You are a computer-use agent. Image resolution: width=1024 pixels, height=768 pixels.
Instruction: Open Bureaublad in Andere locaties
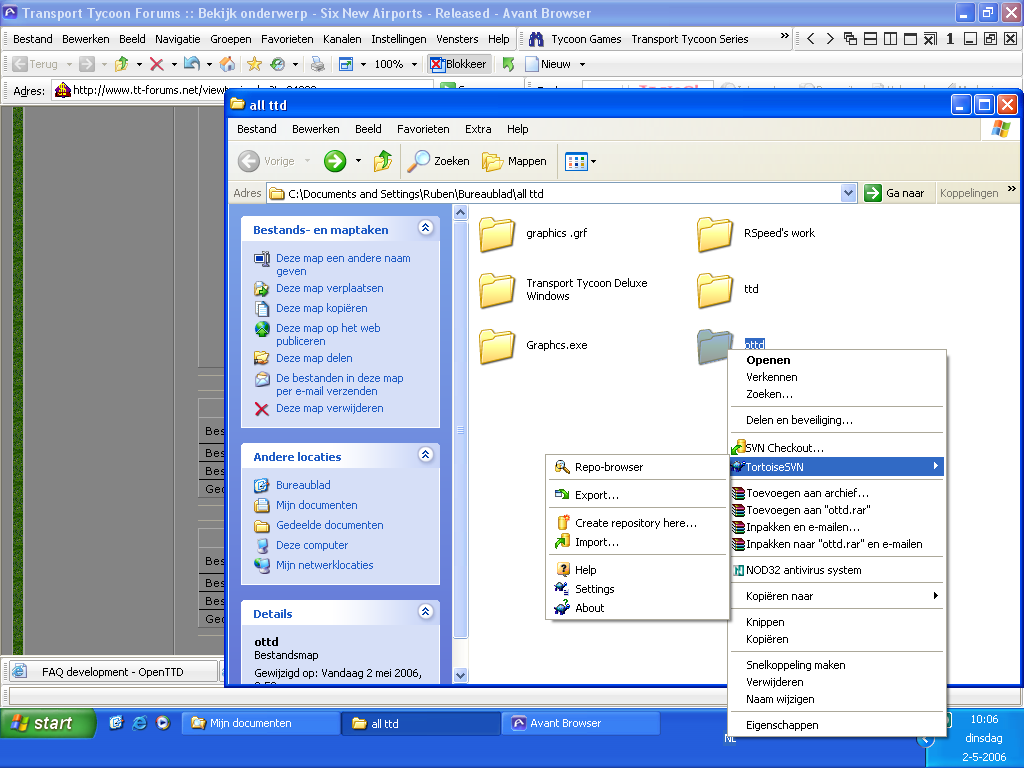[303, 485]
